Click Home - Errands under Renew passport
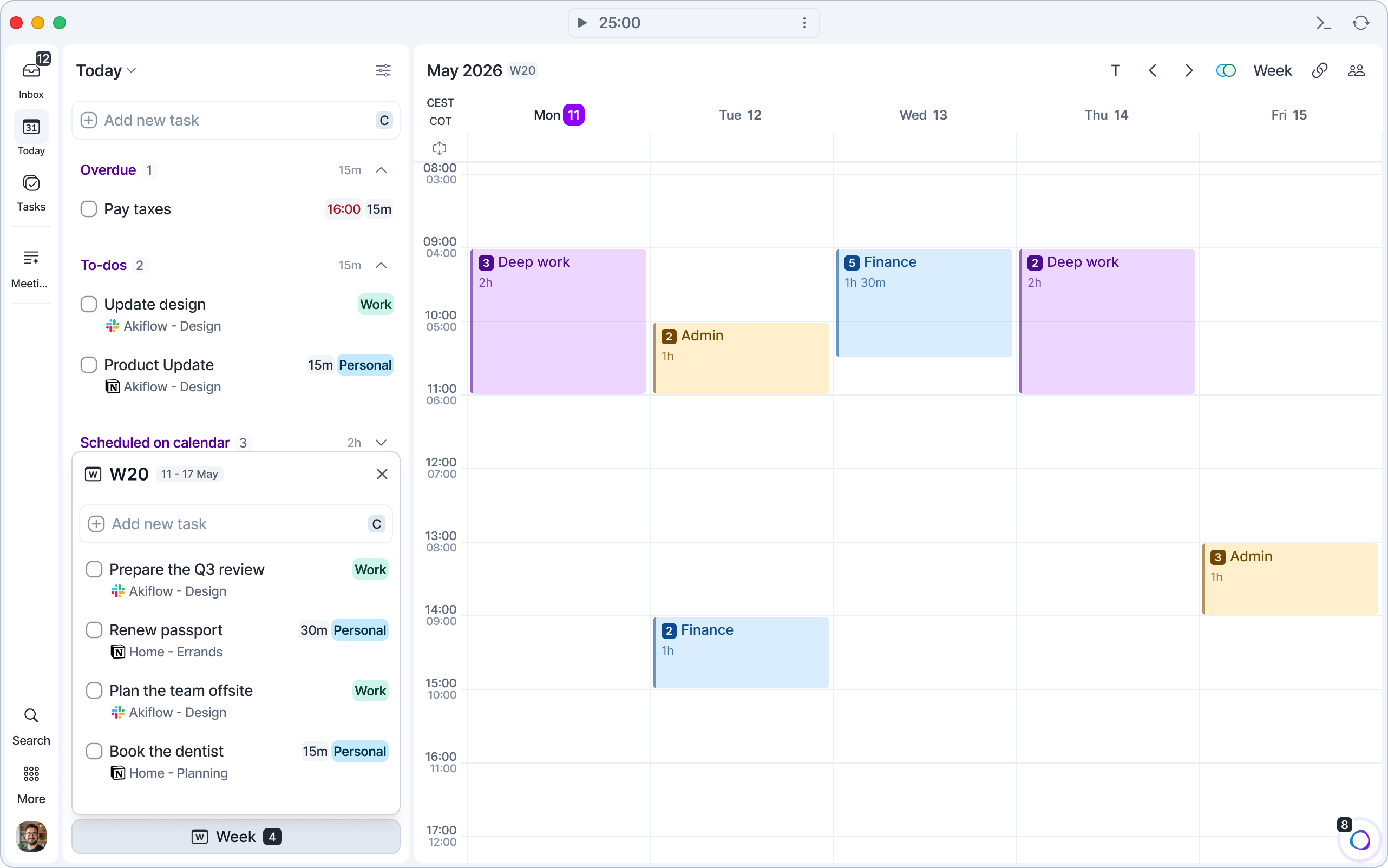This screenshot has height=868, width=1388. 175,652
